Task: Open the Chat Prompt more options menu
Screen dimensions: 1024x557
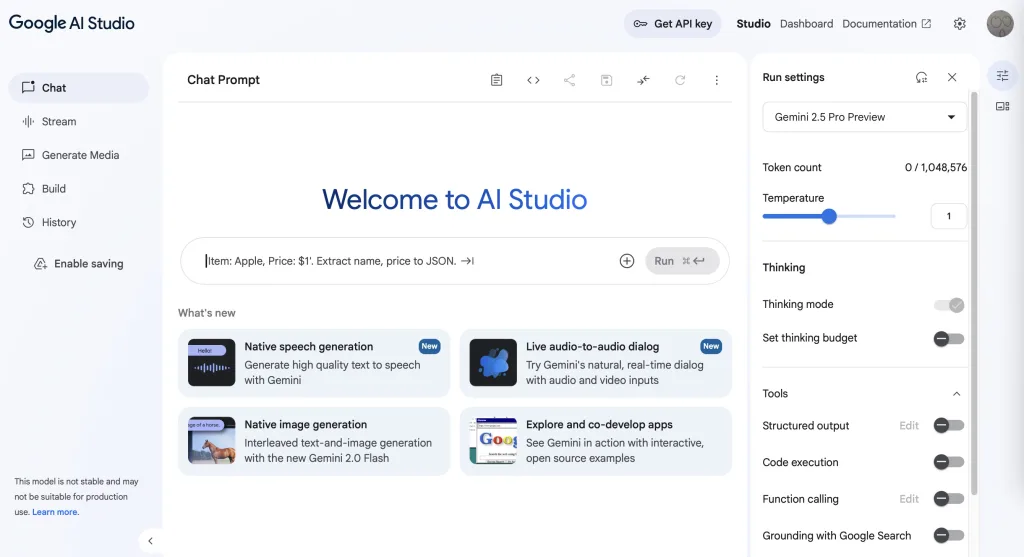Action: [x=716, y=80]
